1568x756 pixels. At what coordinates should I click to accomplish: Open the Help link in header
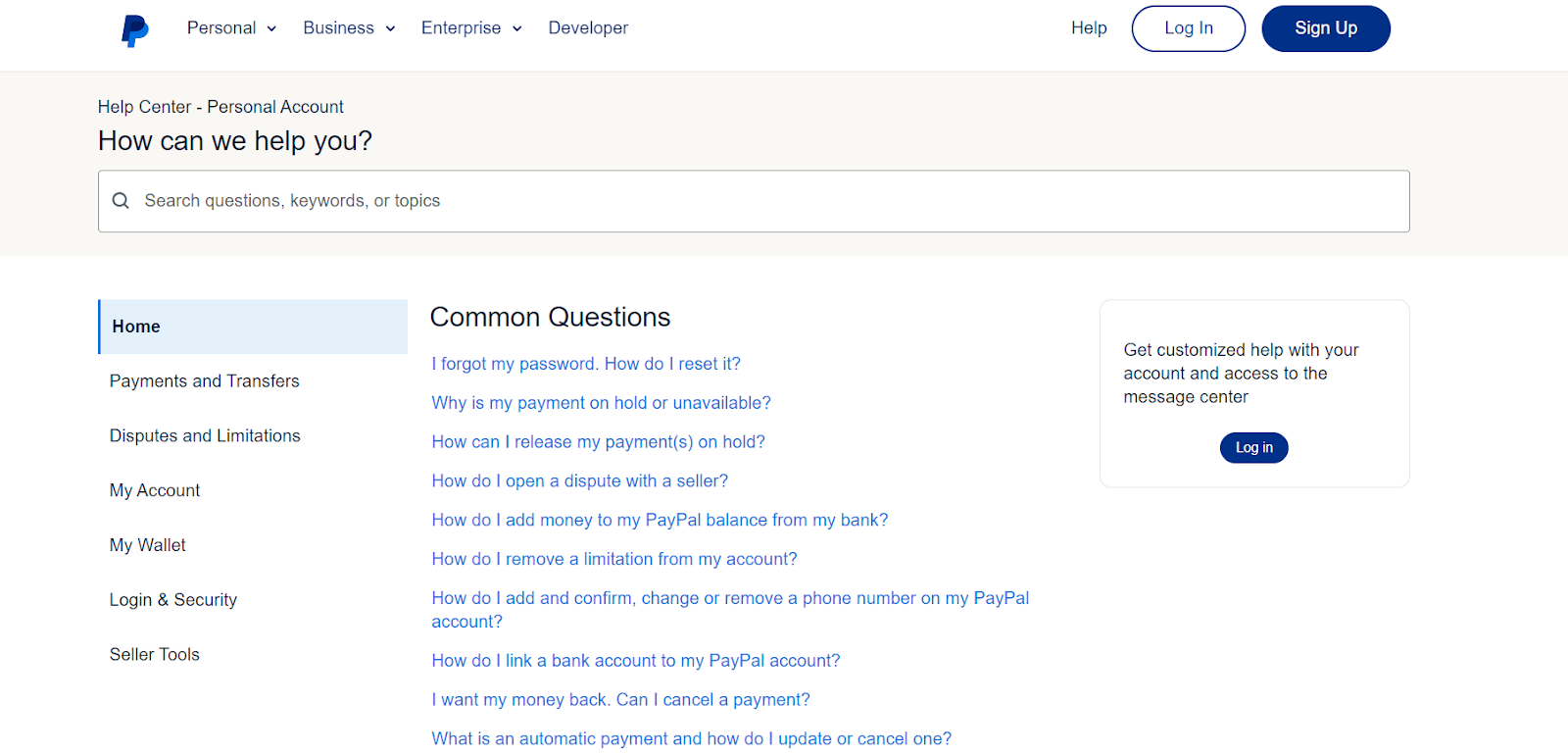pyautogui.click(x=1089, y=28)
